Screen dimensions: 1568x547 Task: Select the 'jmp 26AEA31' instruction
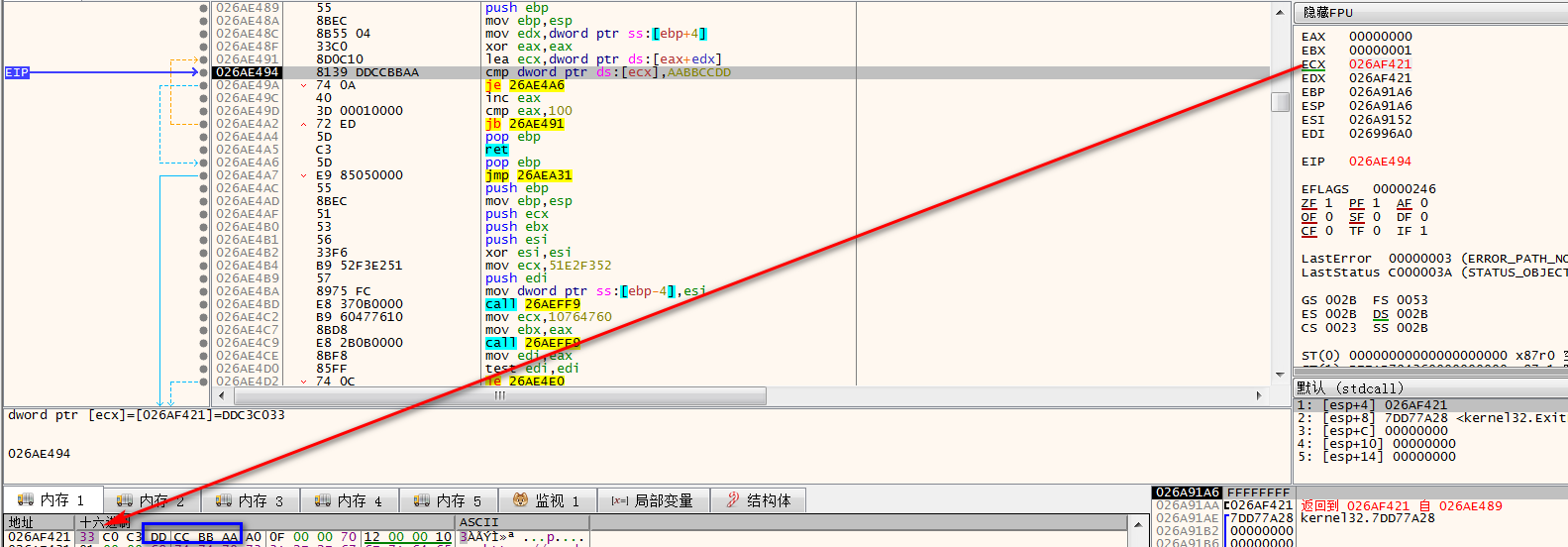point(529,175)
